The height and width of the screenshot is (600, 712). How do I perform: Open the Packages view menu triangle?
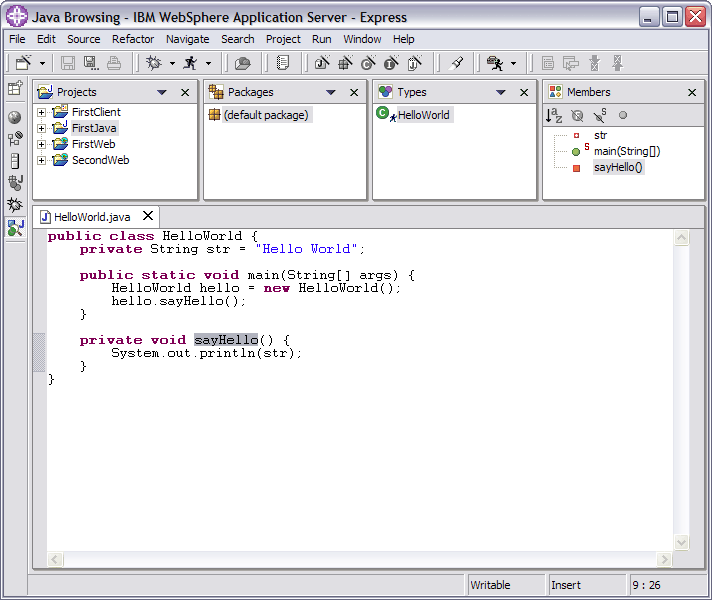click(x=331, y=93)
